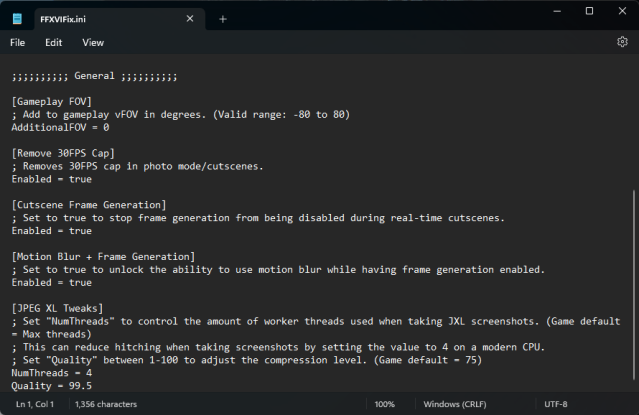Screen dimensions: 639x415
Task: Open the Edit menu
Action: (53, 43)
